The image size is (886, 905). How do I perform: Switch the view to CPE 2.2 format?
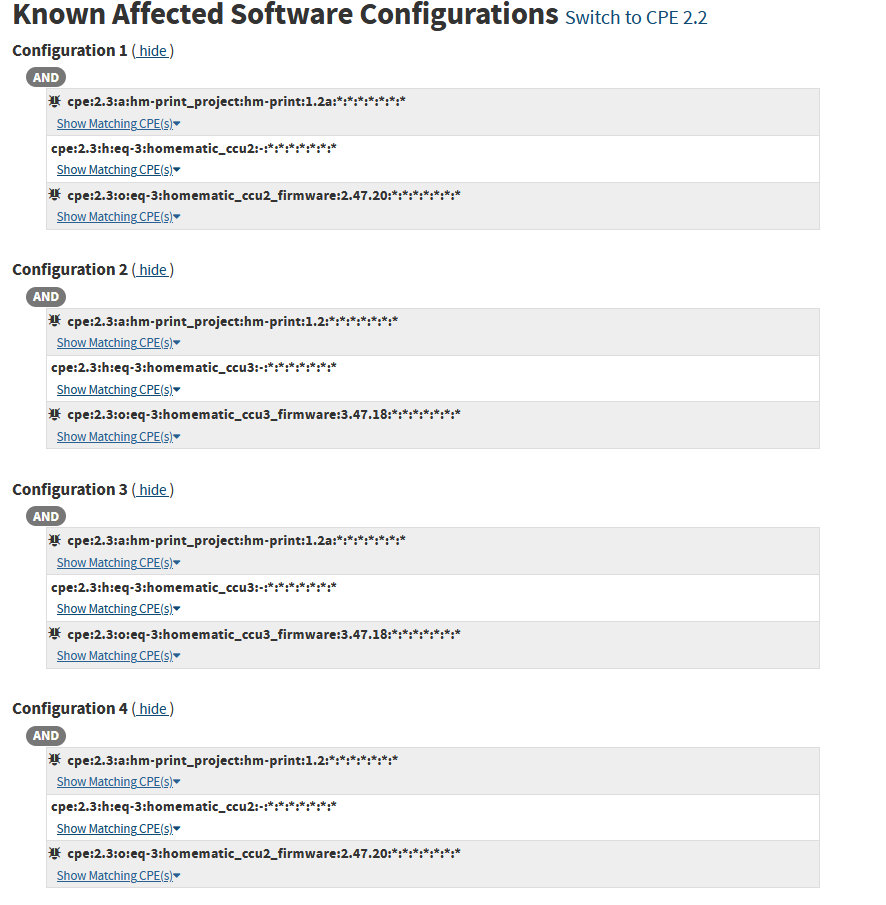click(635, 18)
